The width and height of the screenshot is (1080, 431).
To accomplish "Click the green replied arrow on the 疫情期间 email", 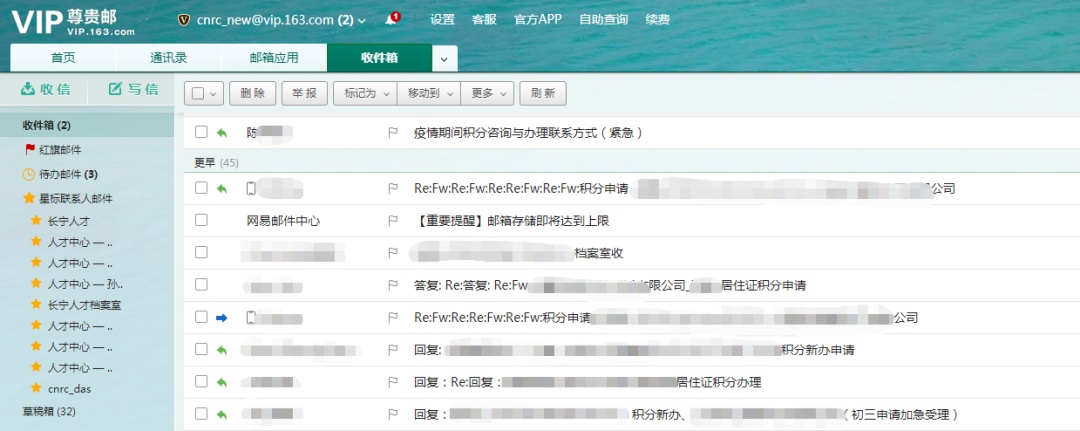I will 221,132.
